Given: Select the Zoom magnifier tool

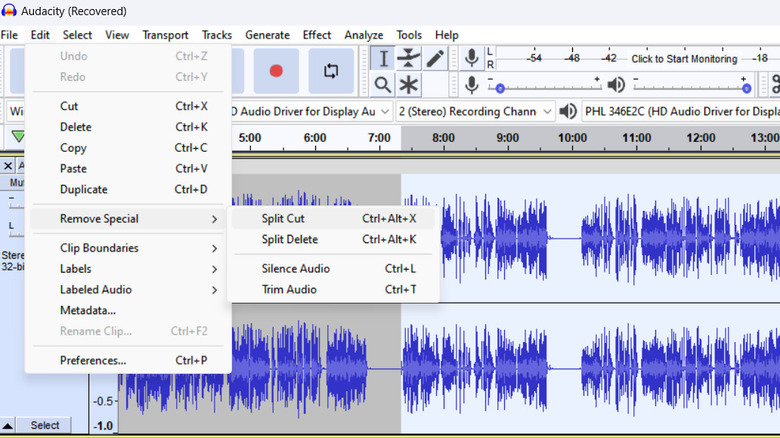Looking at the screenshot, I should pyautogui.click(x=383, y=85).
